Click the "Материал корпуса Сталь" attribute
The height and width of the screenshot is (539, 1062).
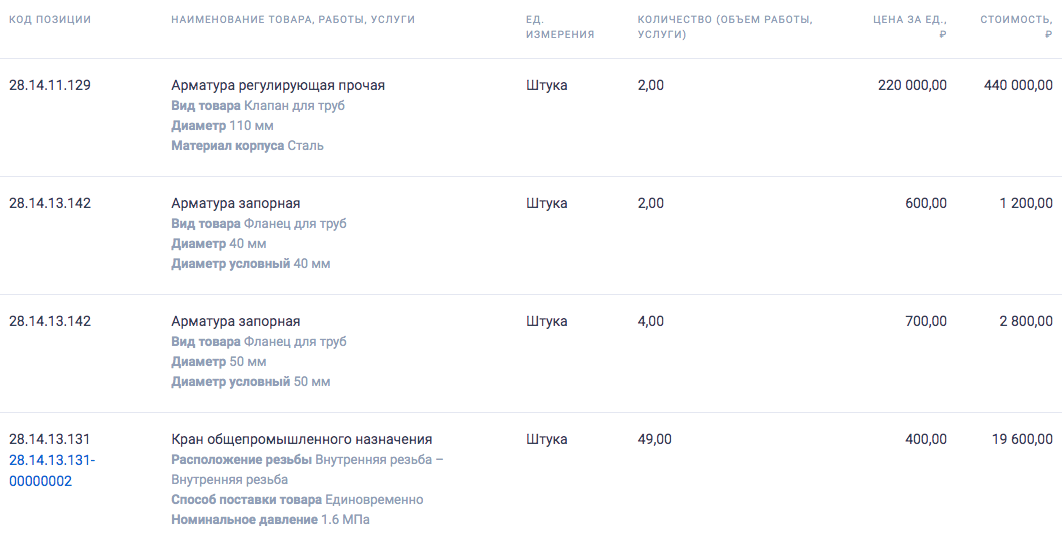[x=247, y=146]
